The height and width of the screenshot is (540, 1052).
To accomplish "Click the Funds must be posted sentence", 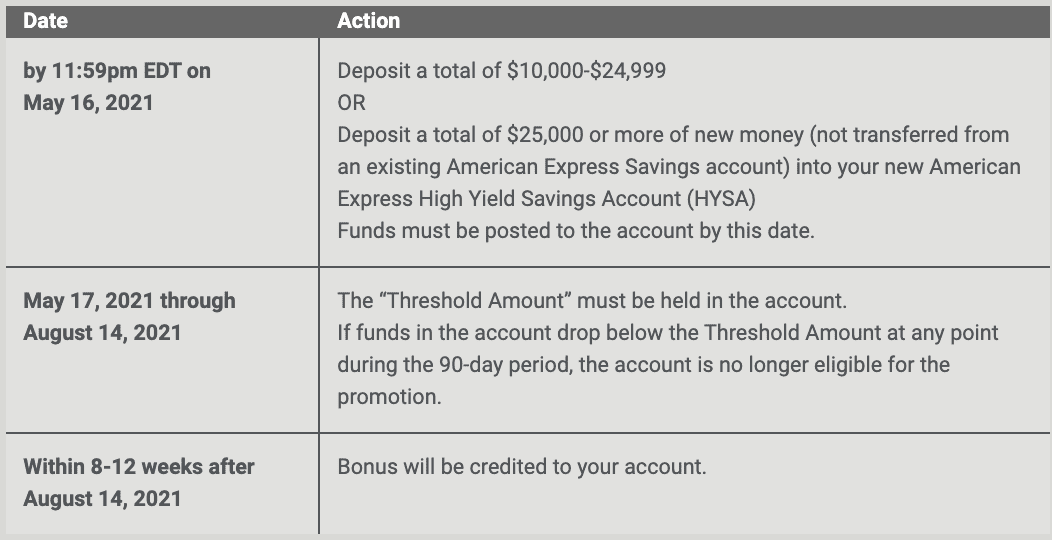I will point(576,231).
